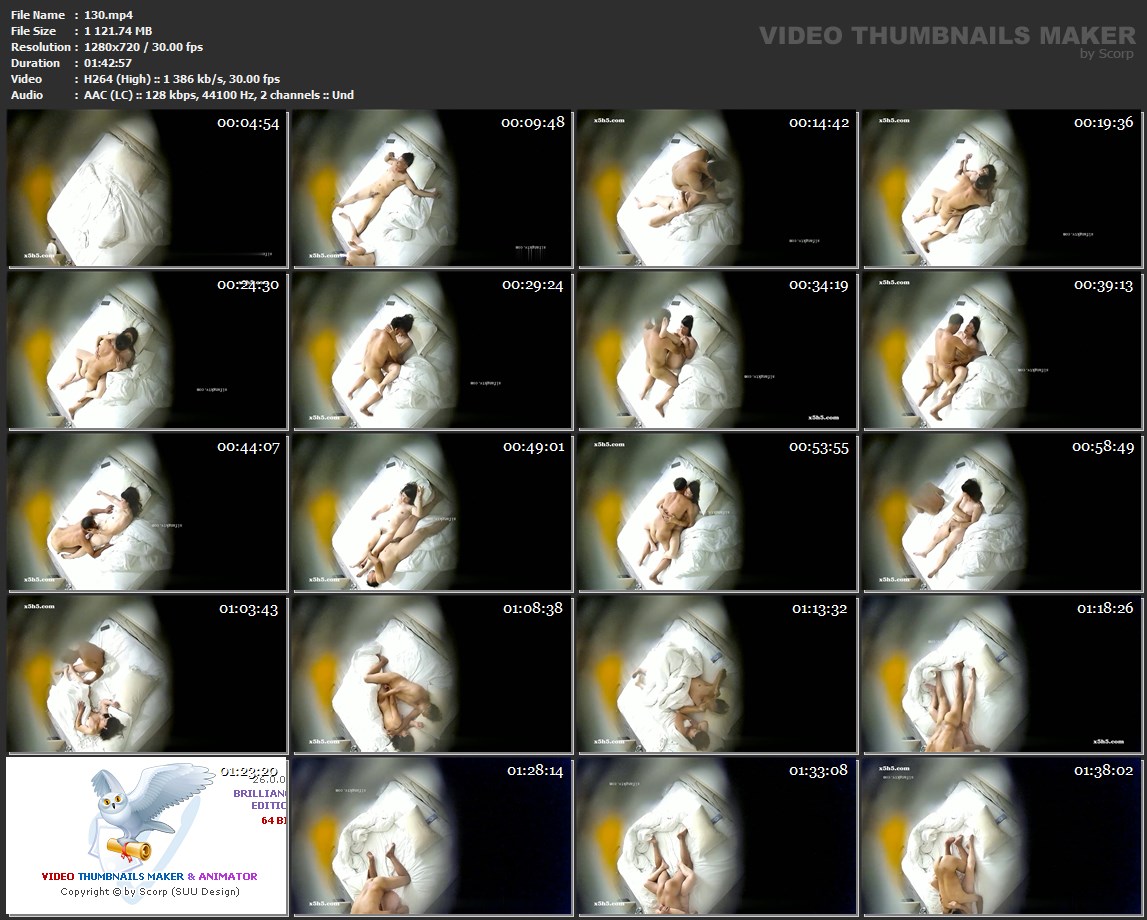Select the file size value 1 121.74 MB

(118, 31)
